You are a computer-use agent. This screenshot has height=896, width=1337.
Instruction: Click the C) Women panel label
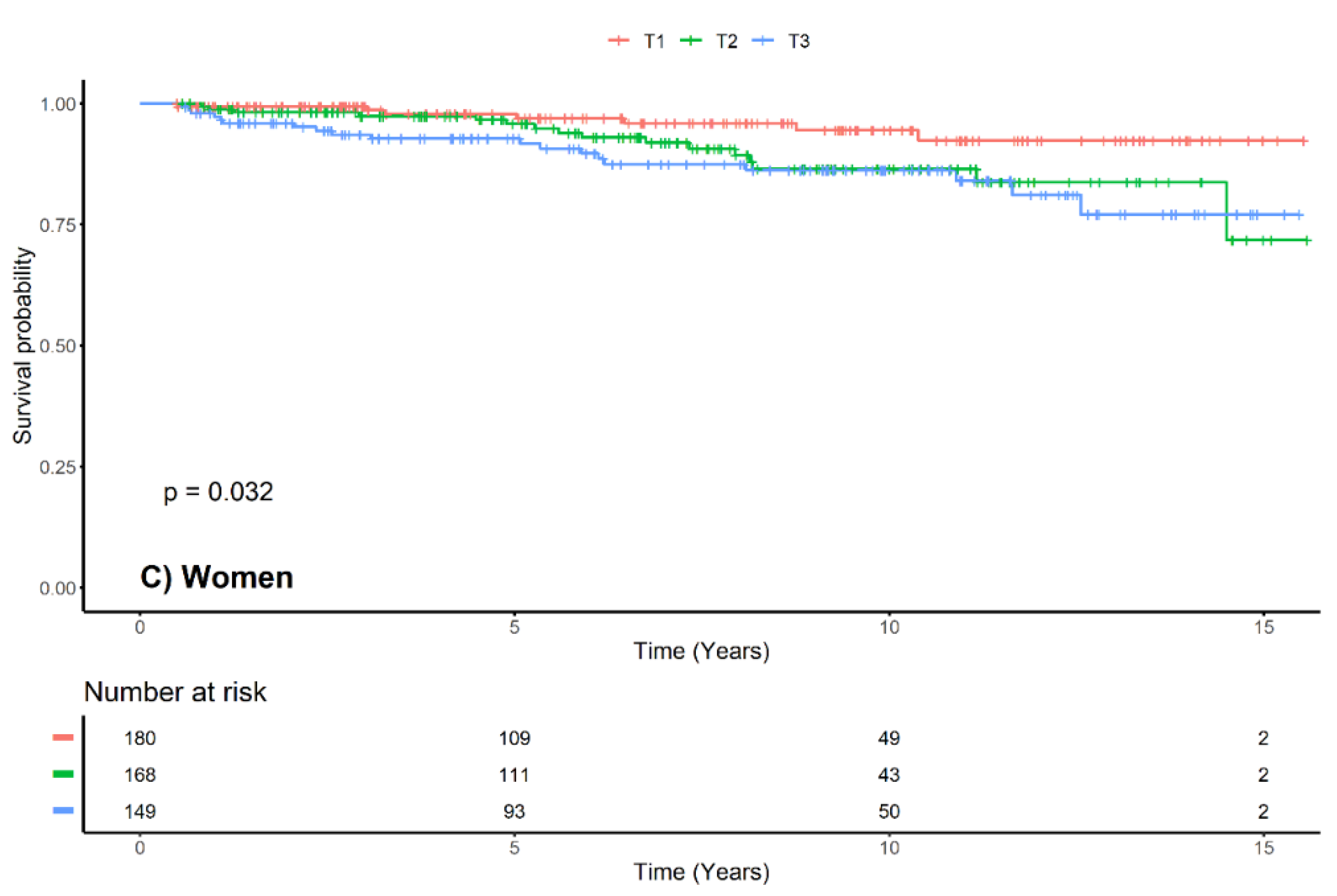216,577
